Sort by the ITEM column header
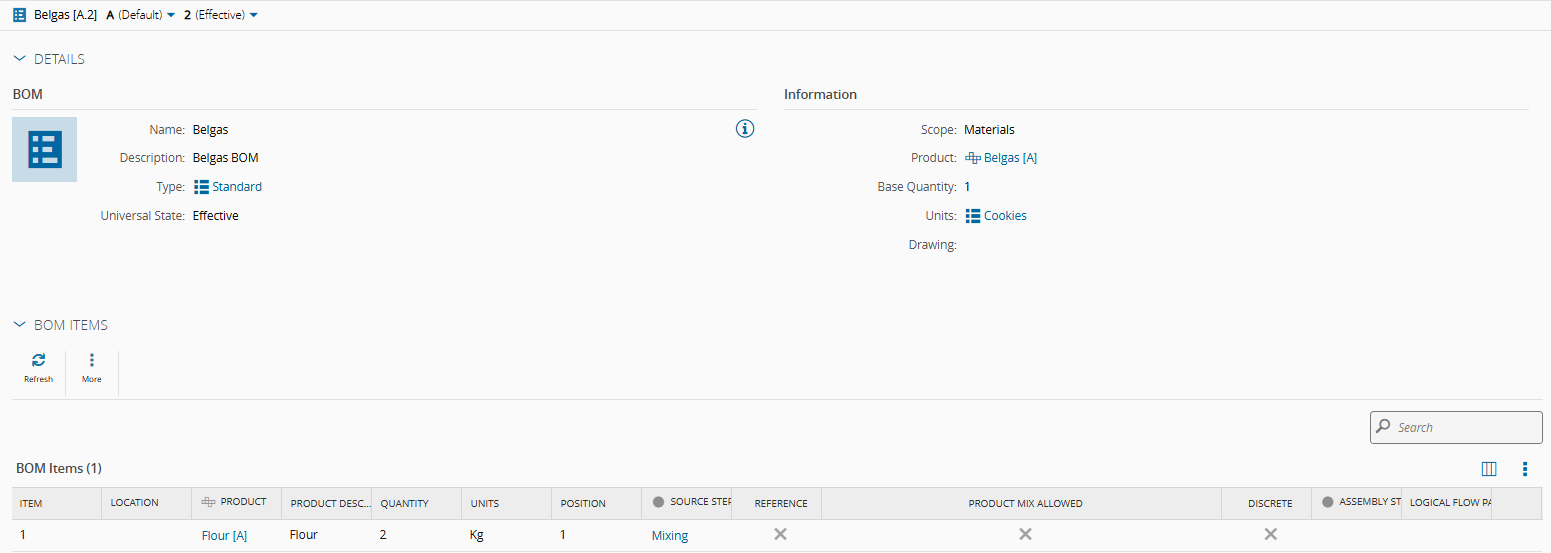Image resolution: width=1551 pixels, height=553 pixels. click(57, 503)
